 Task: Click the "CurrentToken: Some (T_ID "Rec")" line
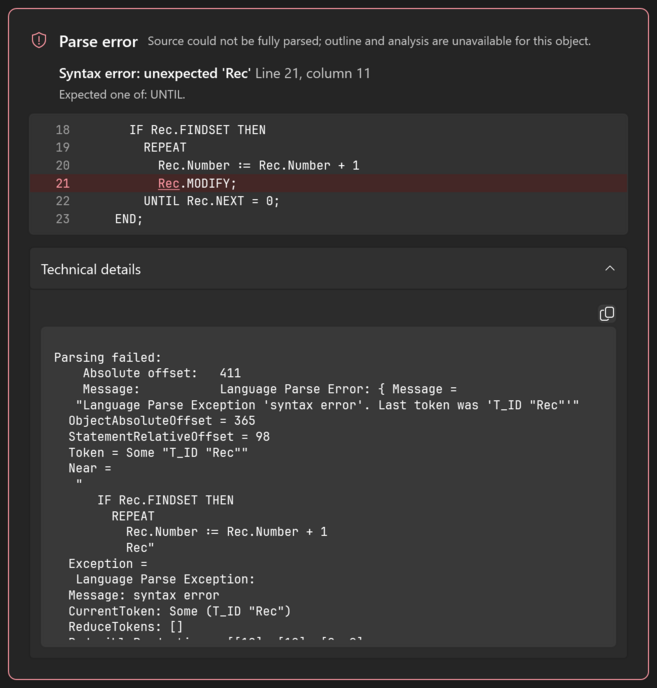180,611
